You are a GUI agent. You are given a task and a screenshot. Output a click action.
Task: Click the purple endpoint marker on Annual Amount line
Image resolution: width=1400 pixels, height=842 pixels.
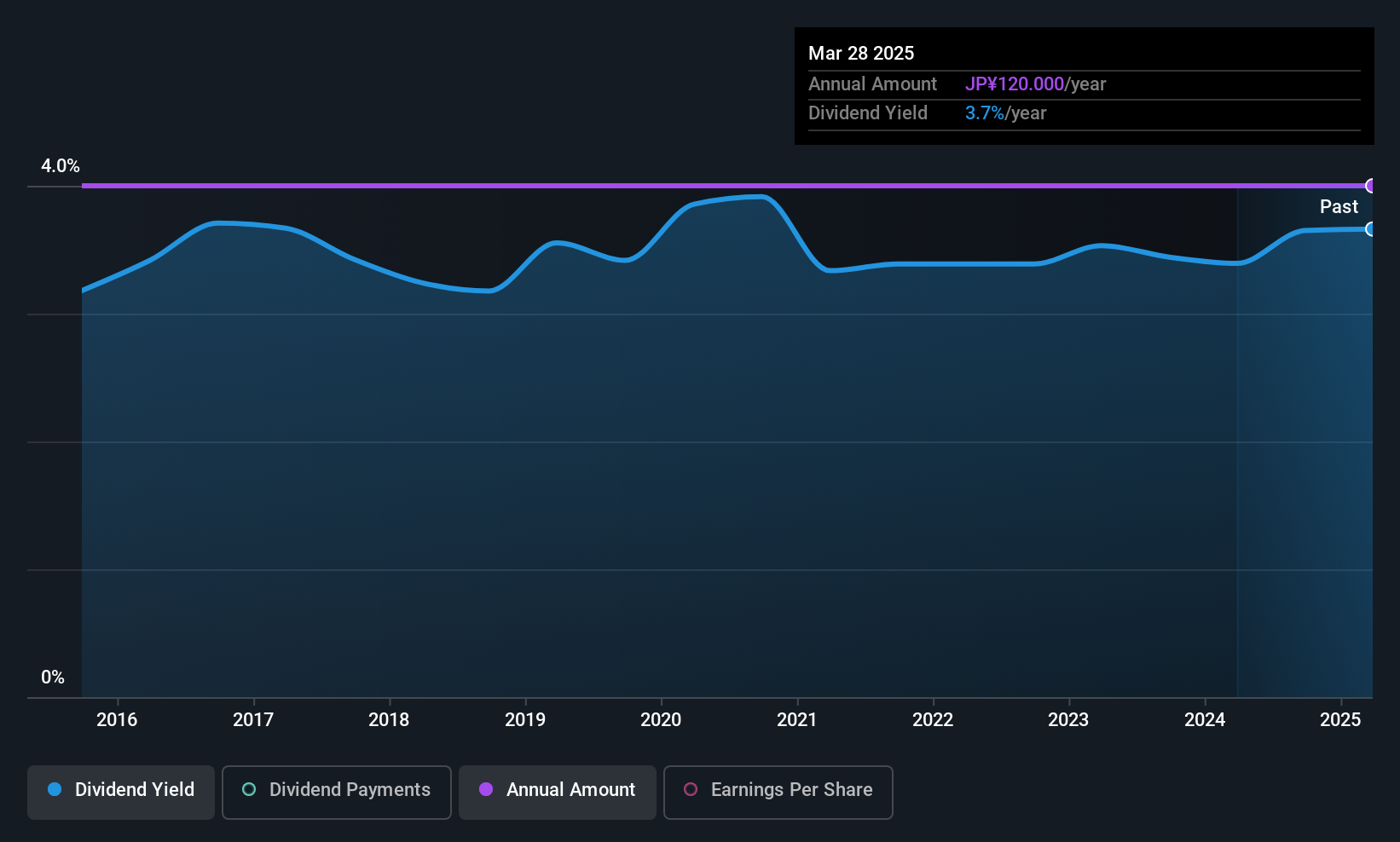pos(1371,186)
